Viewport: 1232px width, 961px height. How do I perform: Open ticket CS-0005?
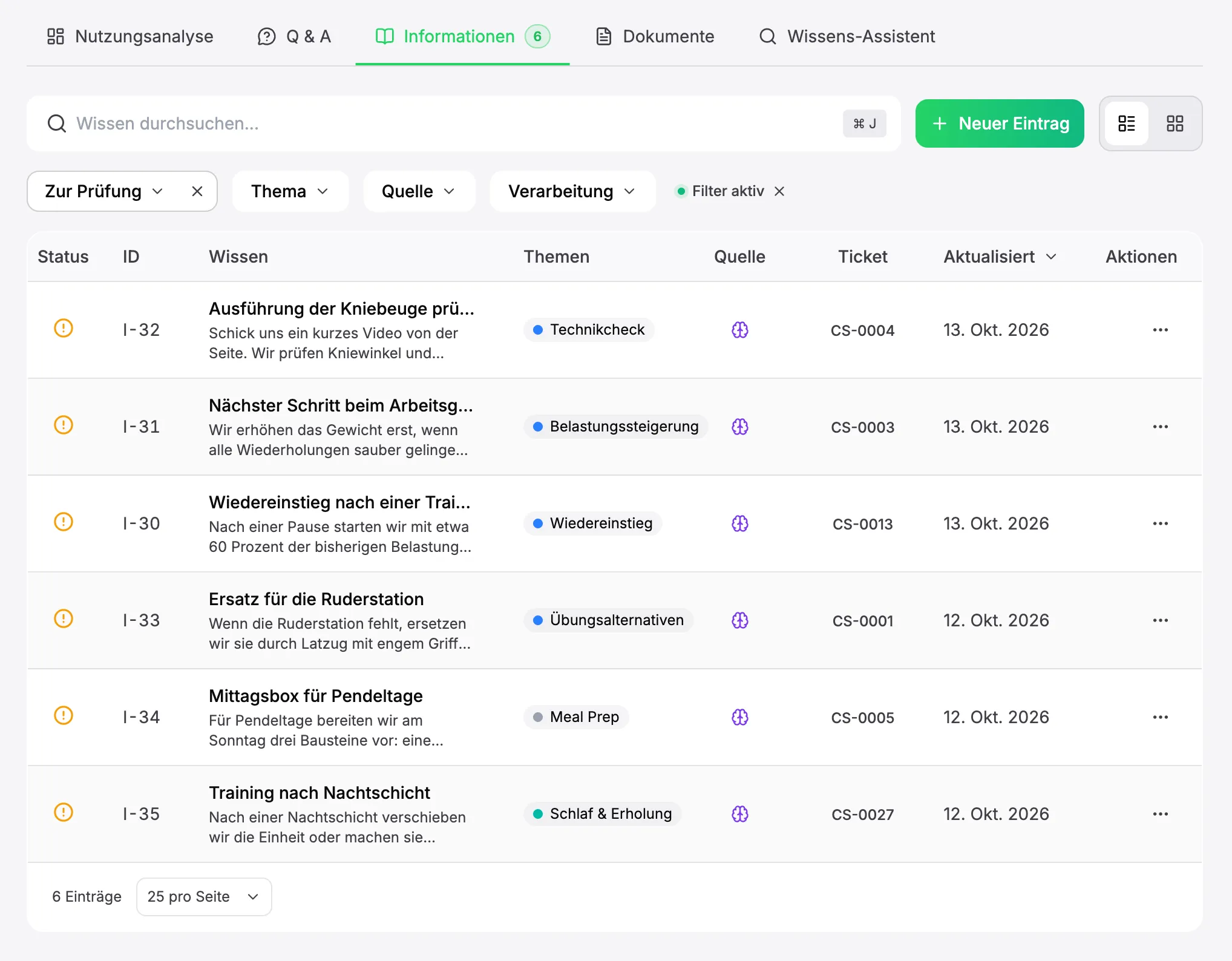pos(862,718)
